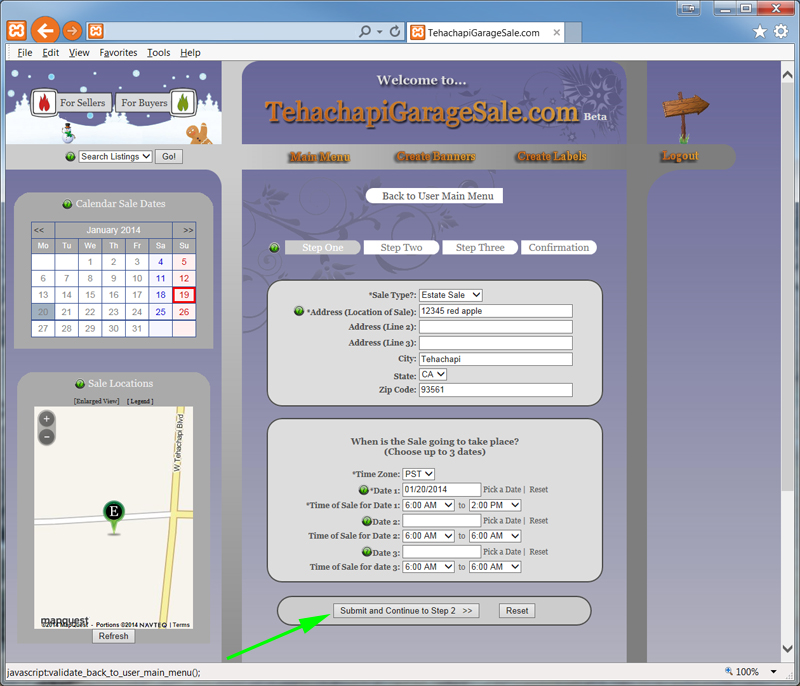This screenshot has height=686, width=800.
Task: Open the Time Zone dropdown
Action: point(418,474)
